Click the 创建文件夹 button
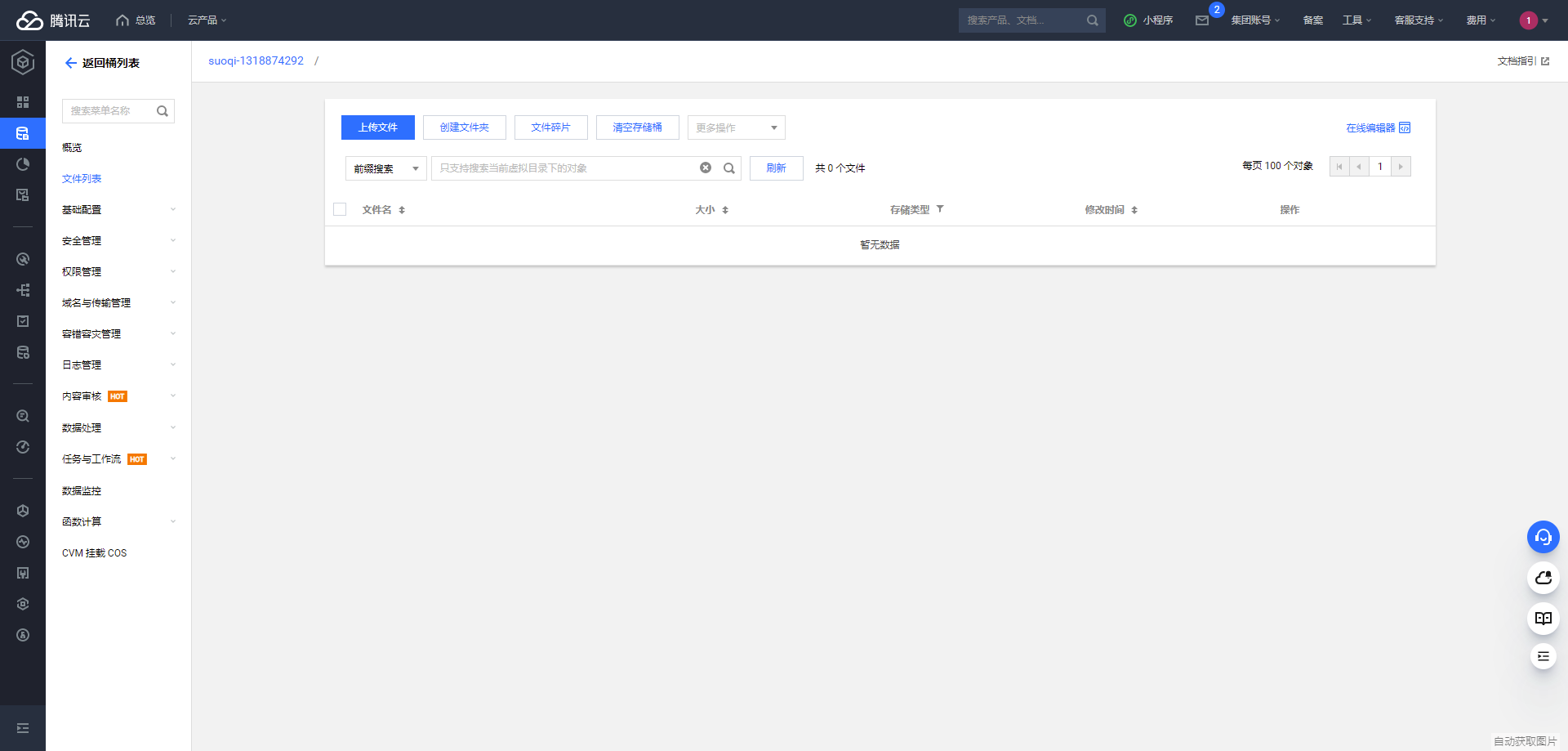The width and height of the screenshot is (1568, 751). pyautogui.click(x=464, y=127)
